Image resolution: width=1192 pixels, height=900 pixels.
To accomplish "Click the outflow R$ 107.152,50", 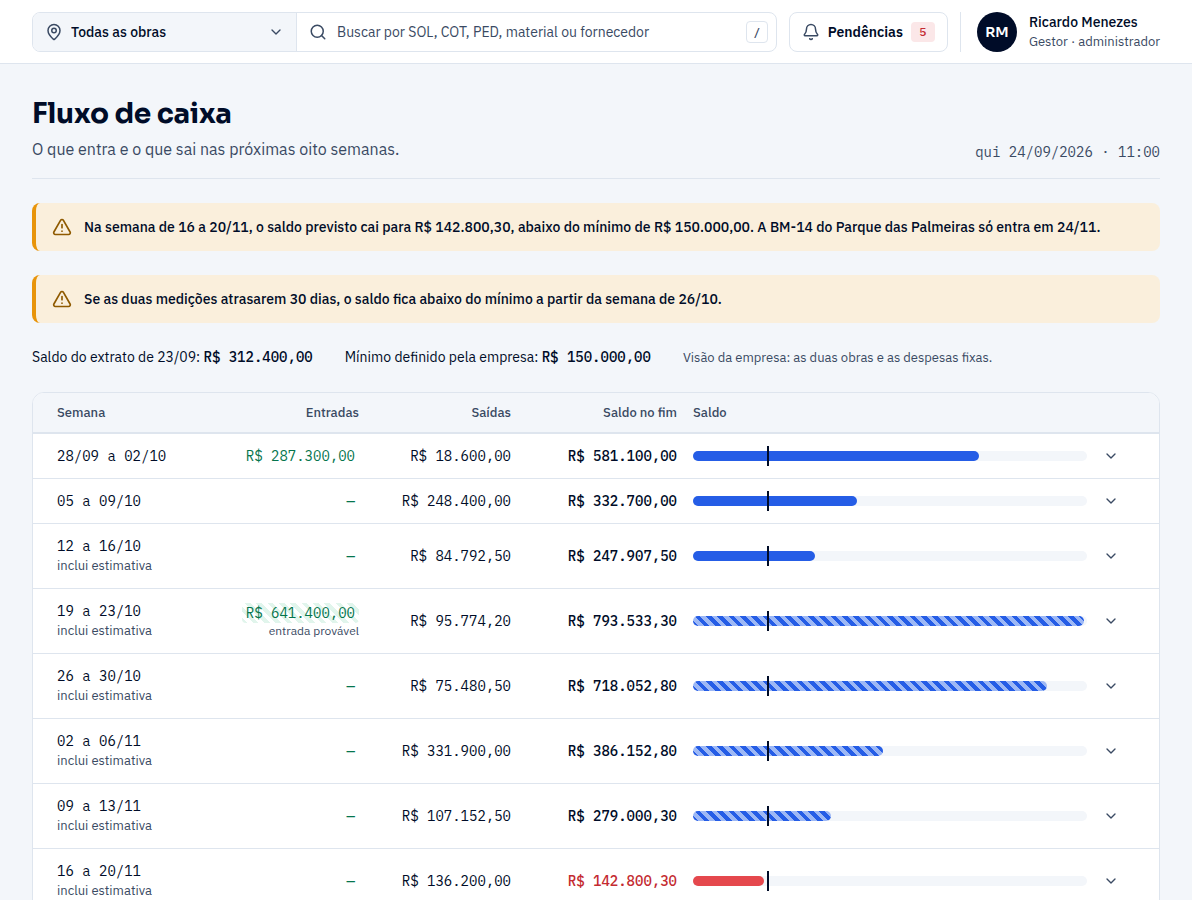I will tap(456, 816).
